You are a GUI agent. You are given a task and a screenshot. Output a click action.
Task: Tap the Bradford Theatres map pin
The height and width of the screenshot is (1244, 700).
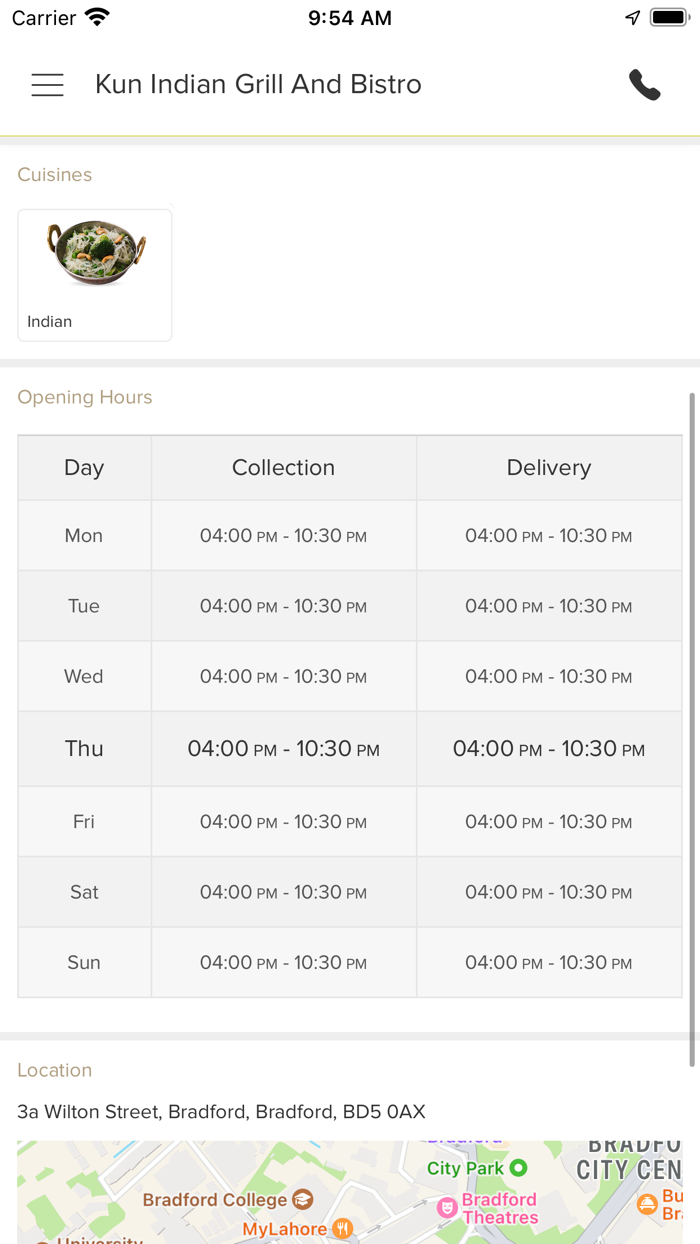[447, 1208]
